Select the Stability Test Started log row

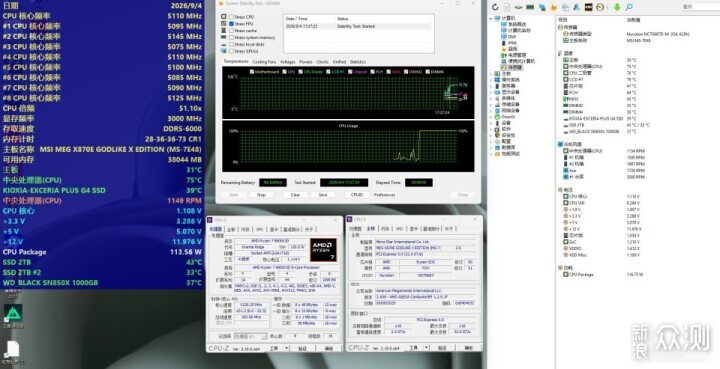[358, 26]
